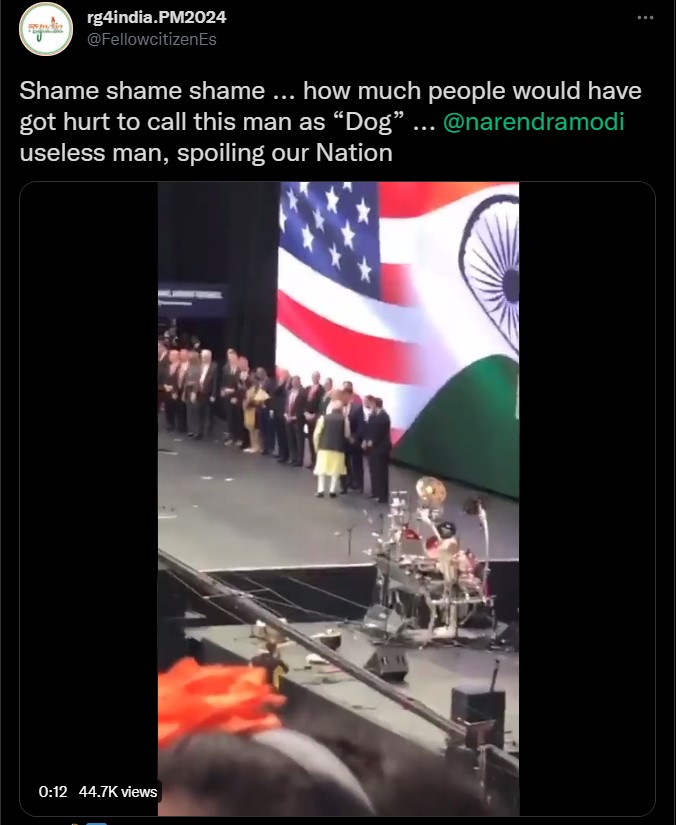Image resolution: width=676 pixels, height=825 pixels.
Task: Click the Ashoka Chakra wheel on Indian flag
Action: coord(489,273)
